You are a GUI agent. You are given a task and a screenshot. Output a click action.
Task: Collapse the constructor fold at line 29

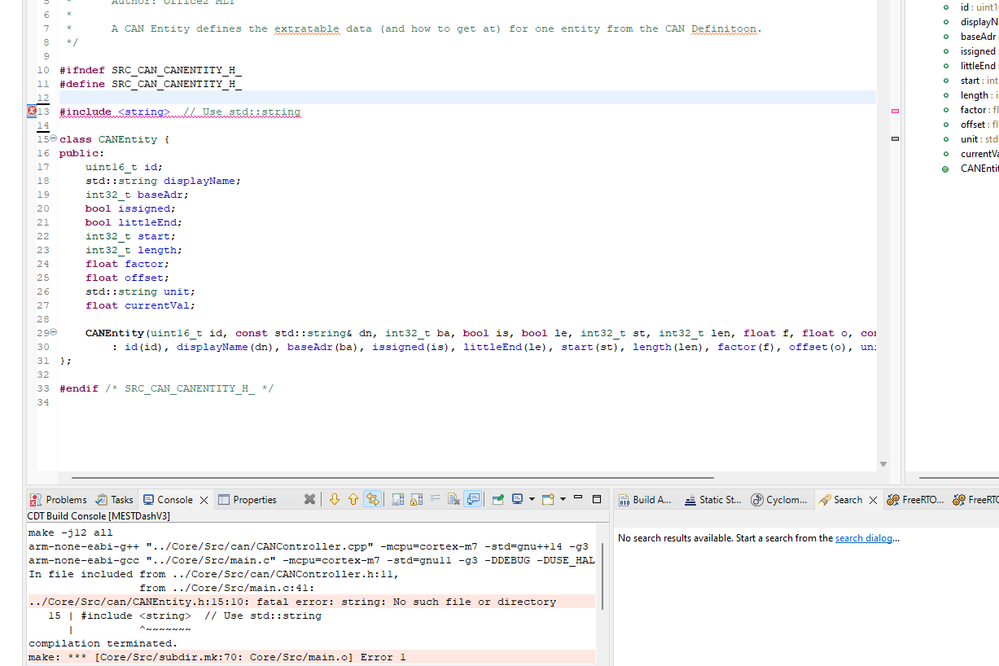click(x=53, y=332)
